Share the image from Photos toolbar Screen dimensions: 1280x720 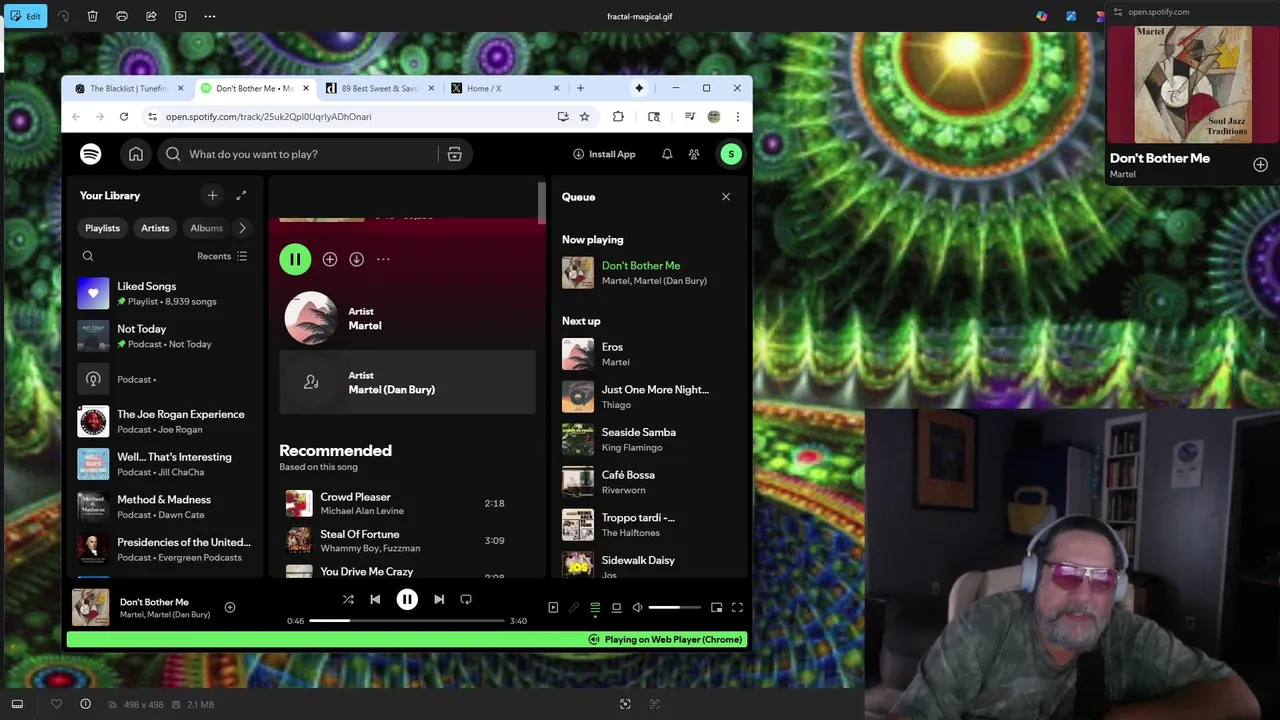click(x=151, y=16)
